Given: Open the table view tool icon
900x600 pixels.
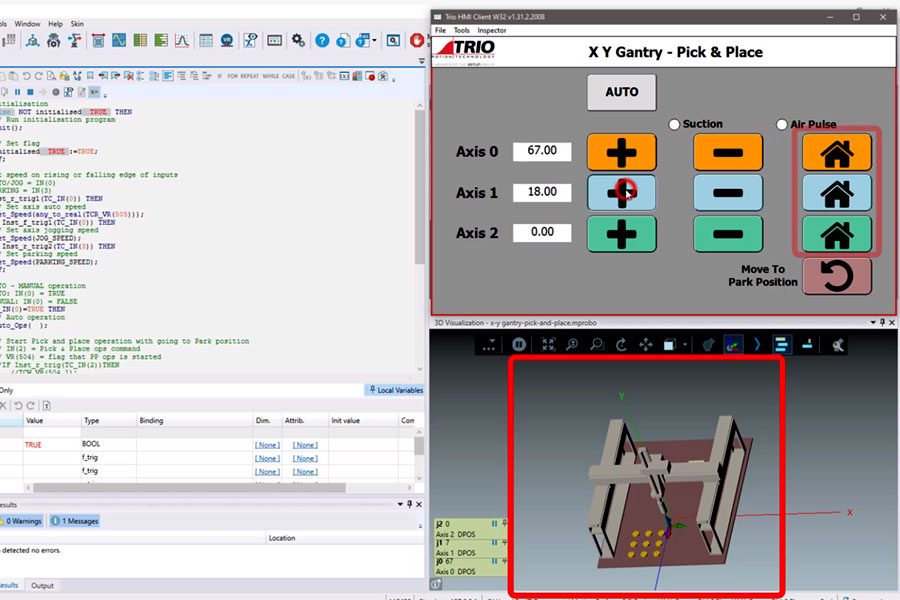Looking at the screenshot, I should point(206,40).
